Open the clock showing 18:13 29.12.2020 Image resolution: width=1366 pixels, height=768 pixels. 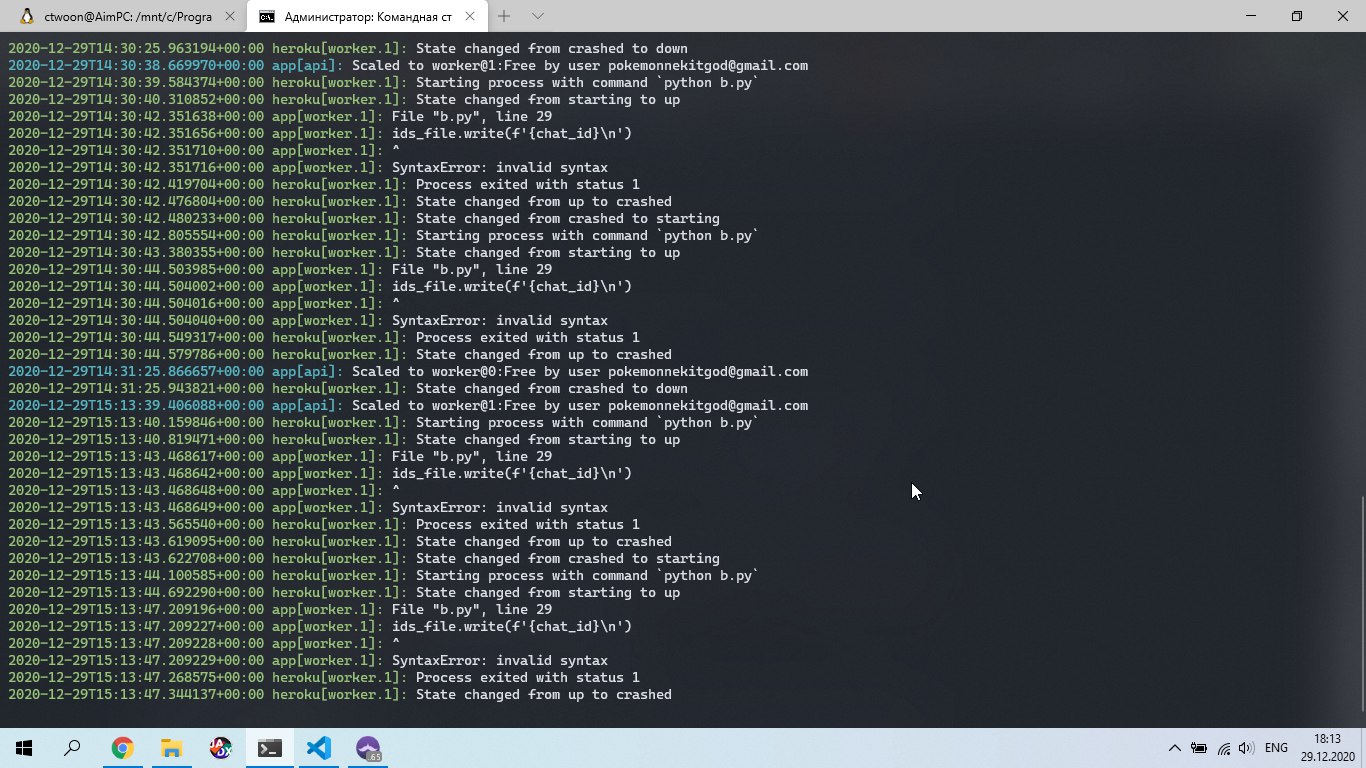click(1328, 748)
